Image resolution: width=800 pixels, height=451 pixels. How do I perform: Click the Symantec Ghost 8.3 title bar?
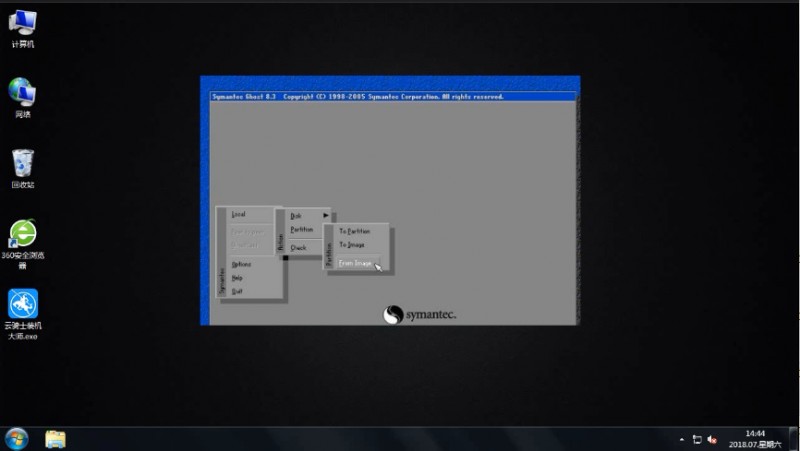(x=393, y=96)
